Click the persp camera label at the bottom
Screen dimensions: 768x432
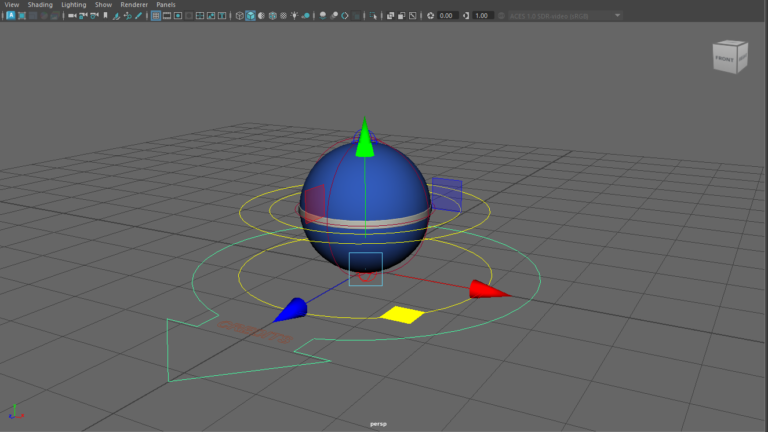[x=380, y=424]
